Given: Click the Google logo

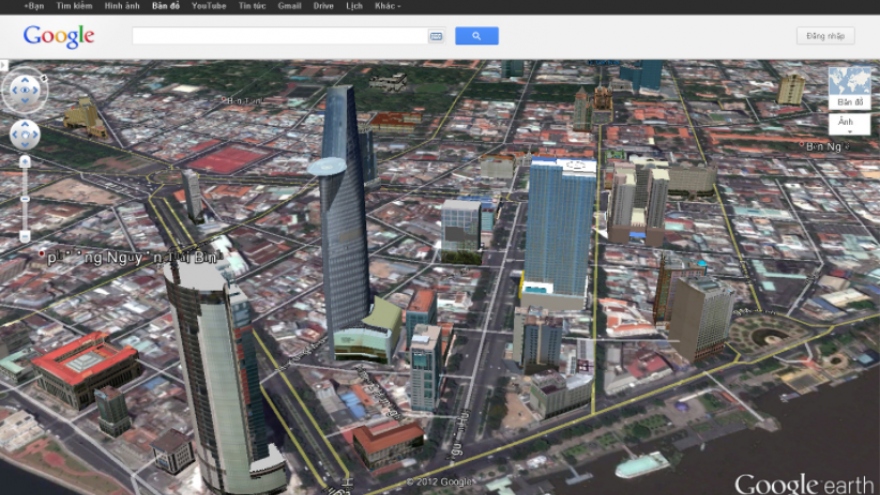Looking at the screenshot, I should [x=59, y=37].
